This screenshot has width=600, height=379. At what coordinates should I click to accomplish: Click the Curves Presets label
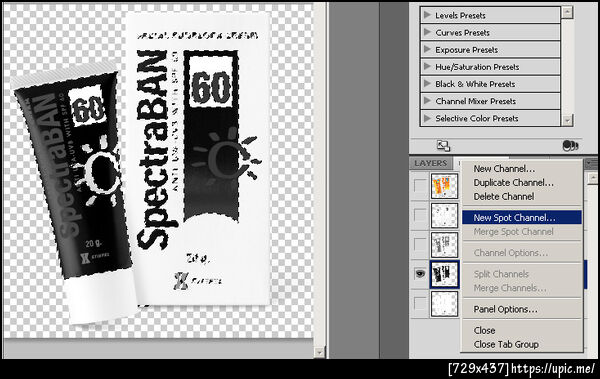pos(462,33)
